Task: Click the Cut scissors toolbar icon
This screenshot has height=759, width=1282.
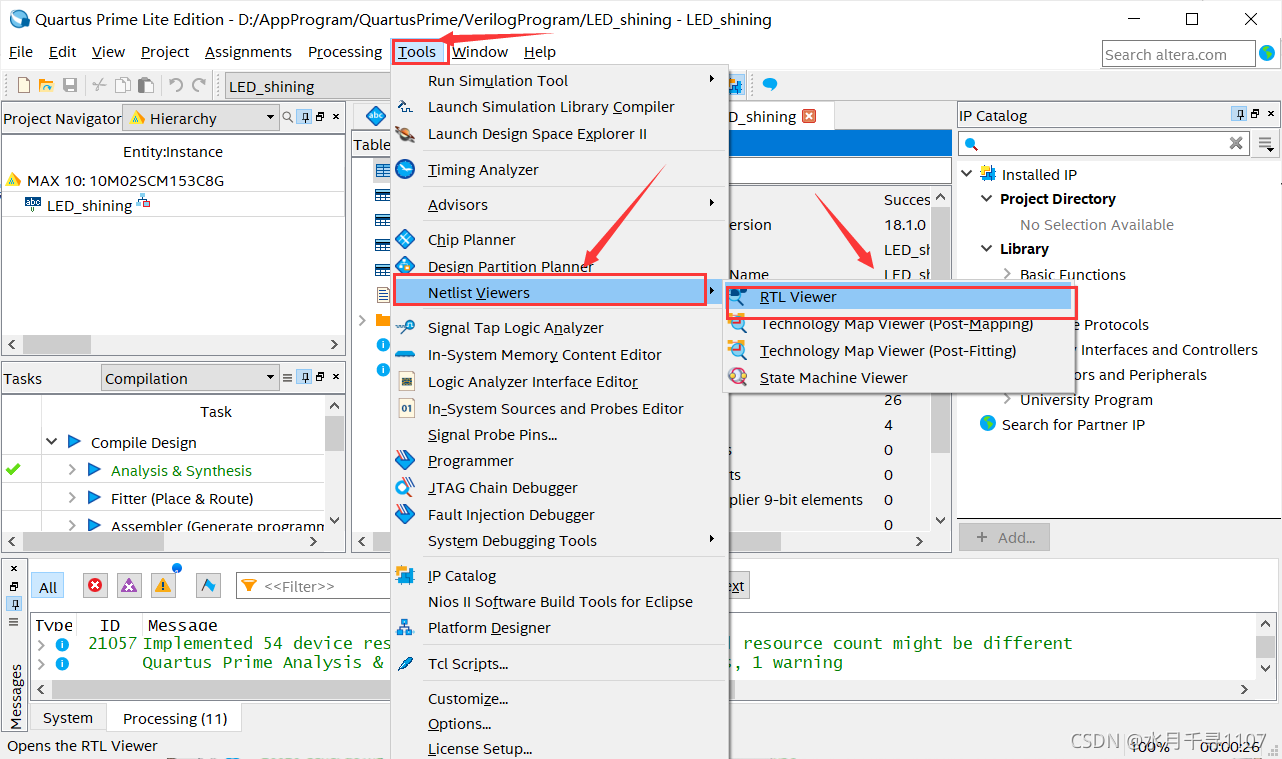Action: (x=99, y=86)
